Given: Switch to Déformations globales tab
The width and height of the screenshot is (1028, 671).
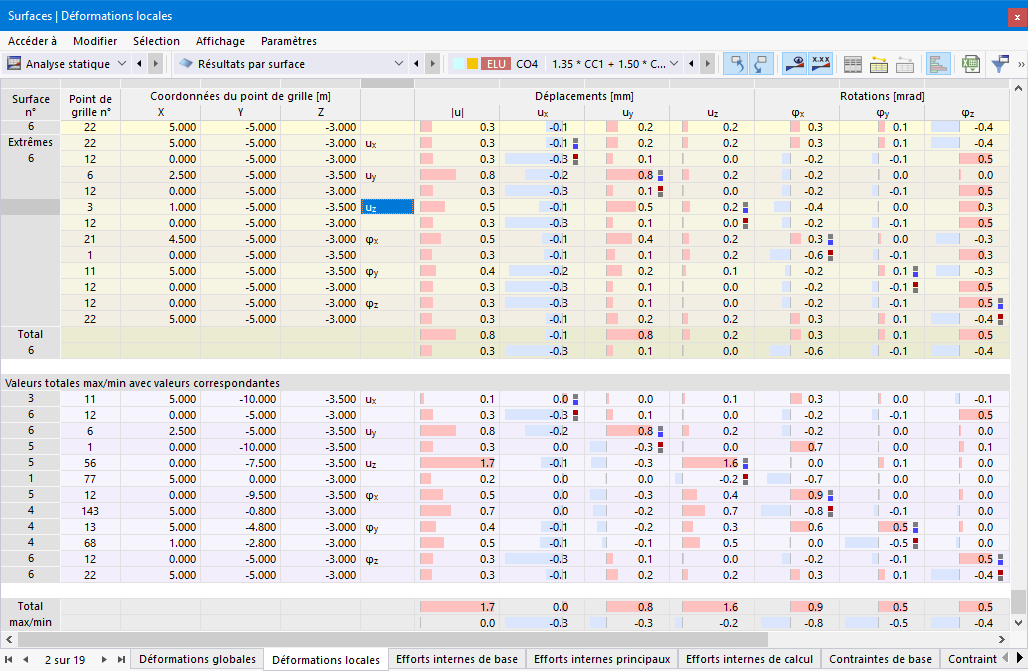Looking at the screenshot, I should click(x=197, y=659).
